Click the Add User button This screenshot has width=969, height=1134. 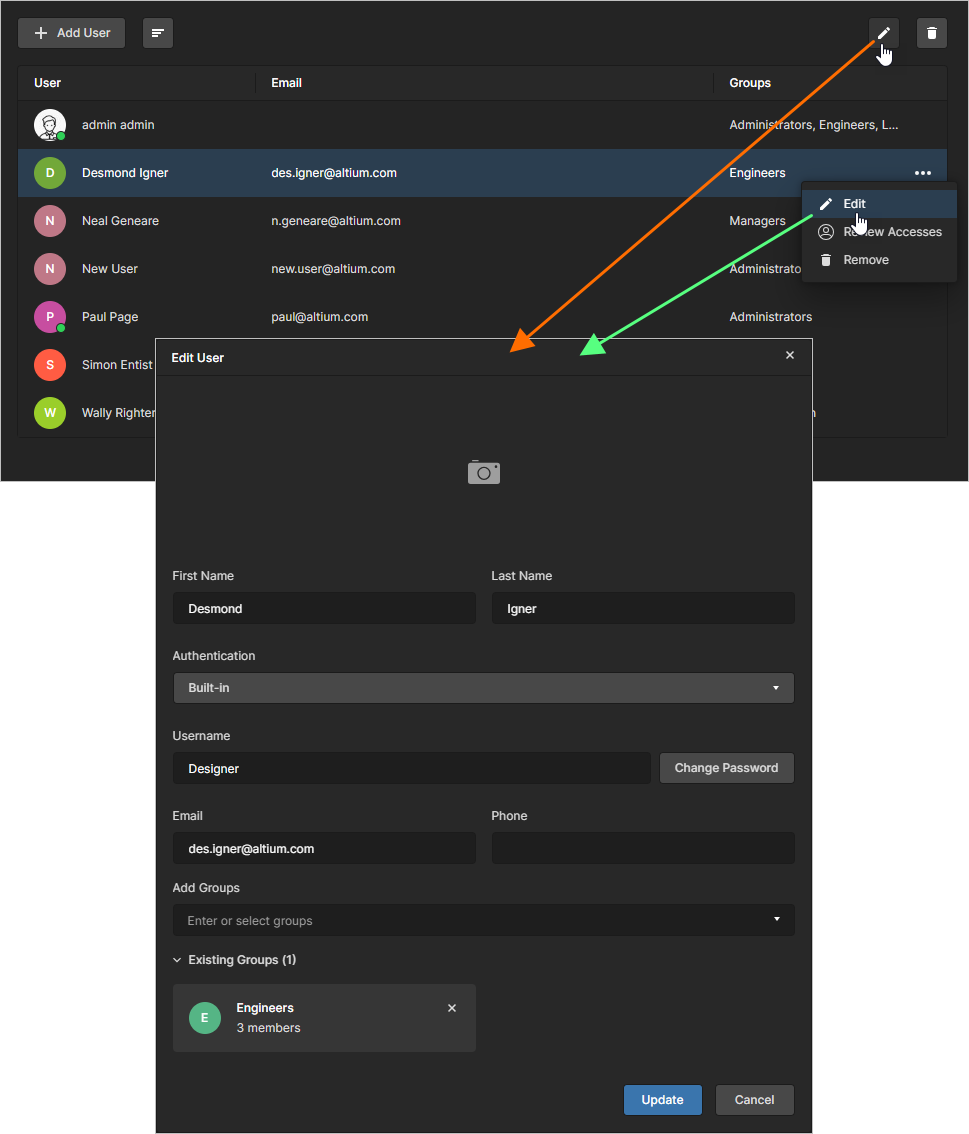[x=70, y=32]
